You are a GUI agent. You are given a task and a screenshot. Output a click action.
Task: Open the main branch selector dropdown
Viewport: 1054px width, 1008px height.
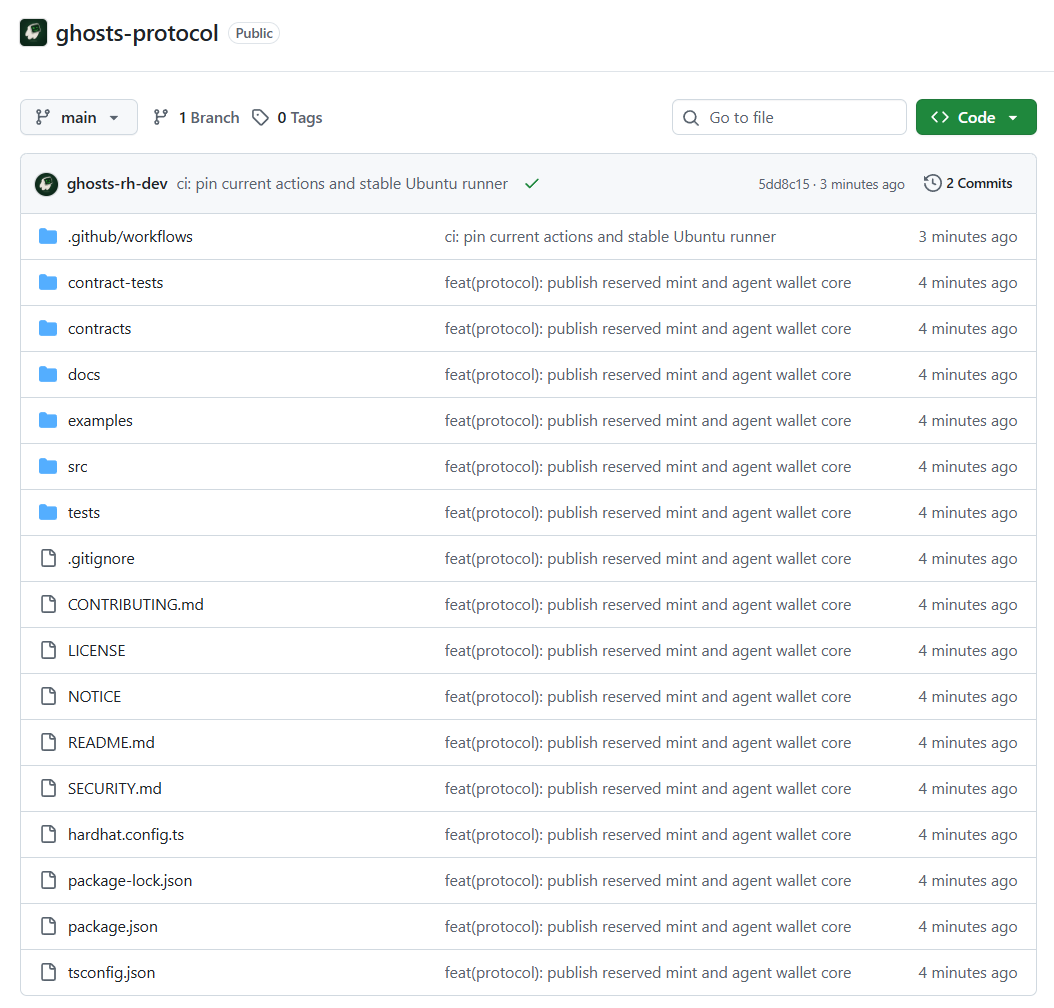79,118
